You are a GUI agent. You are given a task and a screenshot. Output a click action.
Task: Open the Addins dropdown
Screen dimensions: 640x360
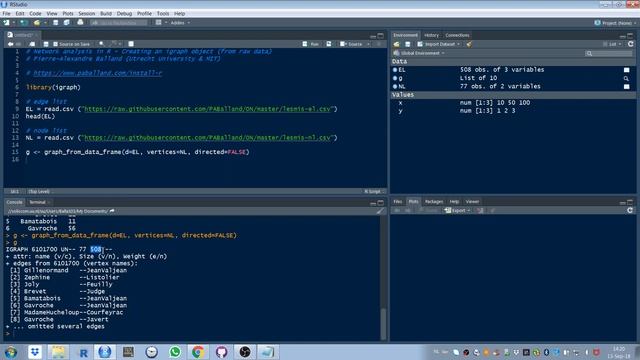(x=180, y=23)
